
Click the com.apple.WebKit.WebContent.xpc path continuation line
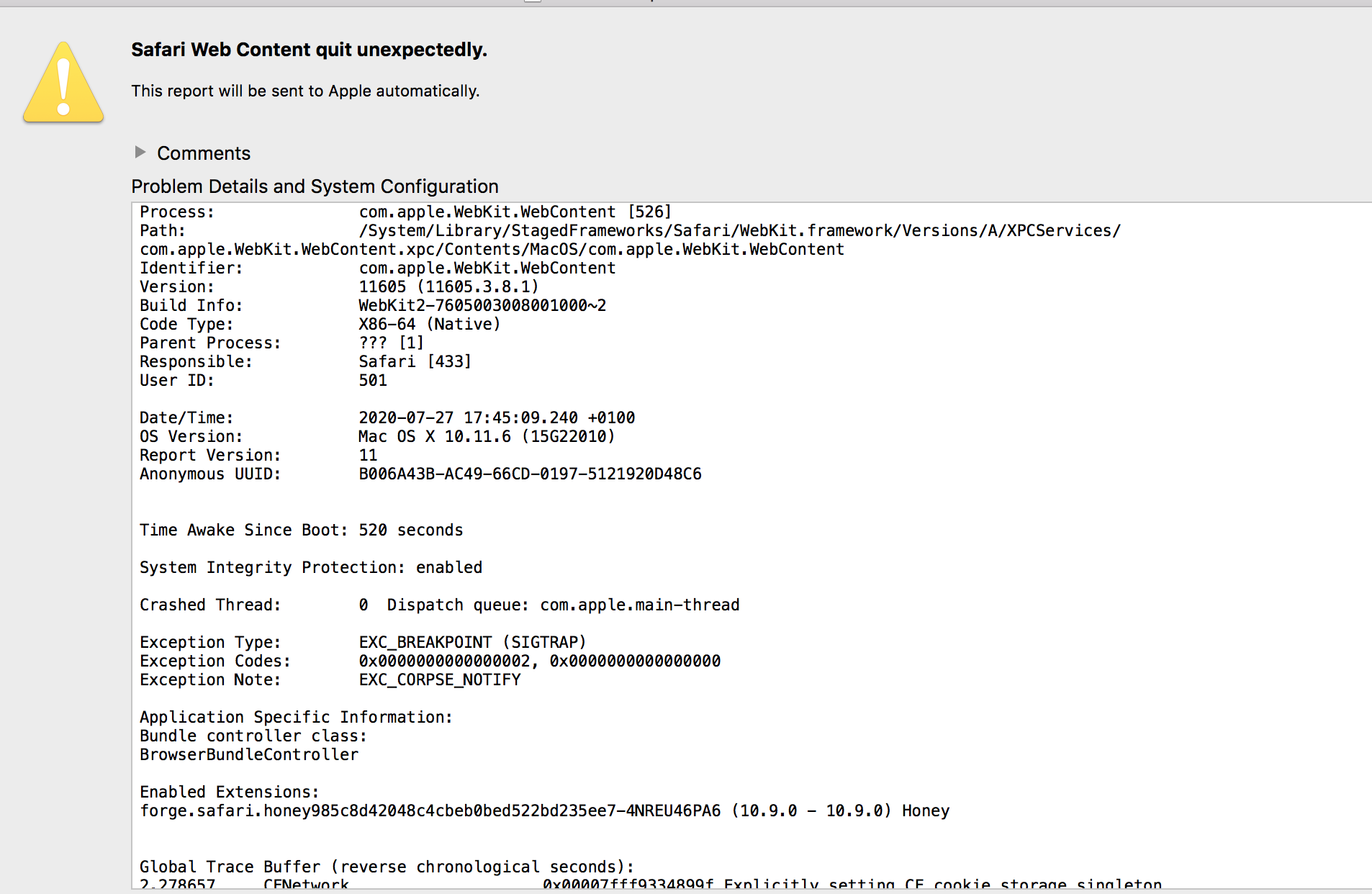[x=492, y=249]
